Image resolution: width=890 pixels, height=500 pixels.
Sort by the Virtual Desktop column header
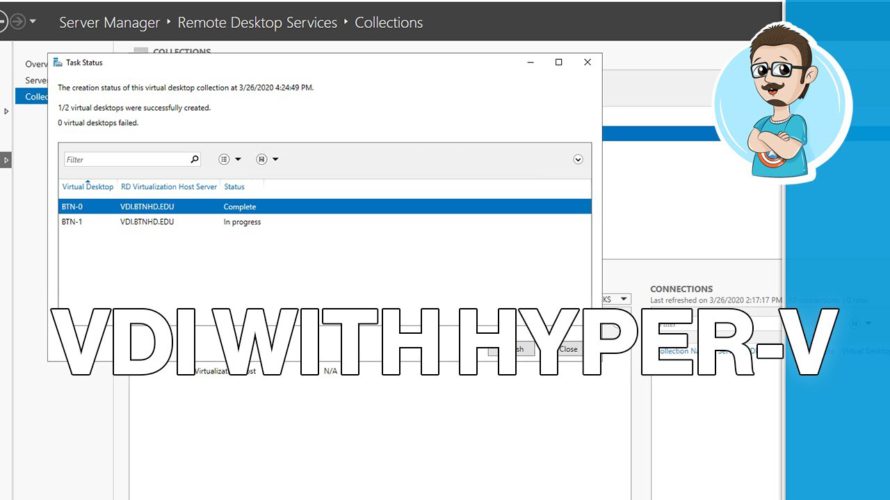[x=87, y=187]
